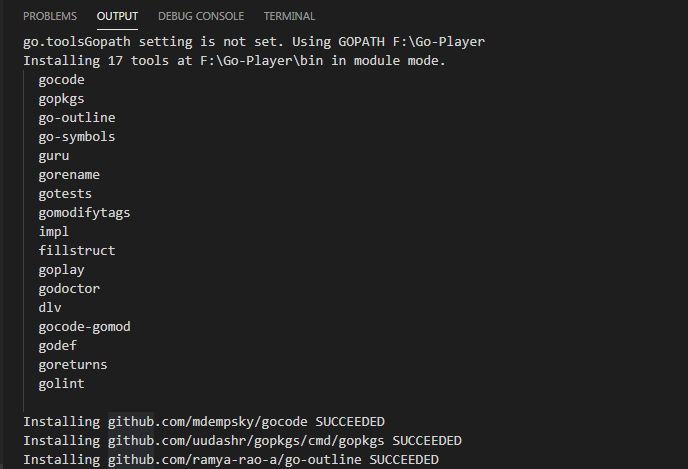Screen dimensions: 688x469
Task: Click the go-outline entry in list
Action: tap(77, 118)
